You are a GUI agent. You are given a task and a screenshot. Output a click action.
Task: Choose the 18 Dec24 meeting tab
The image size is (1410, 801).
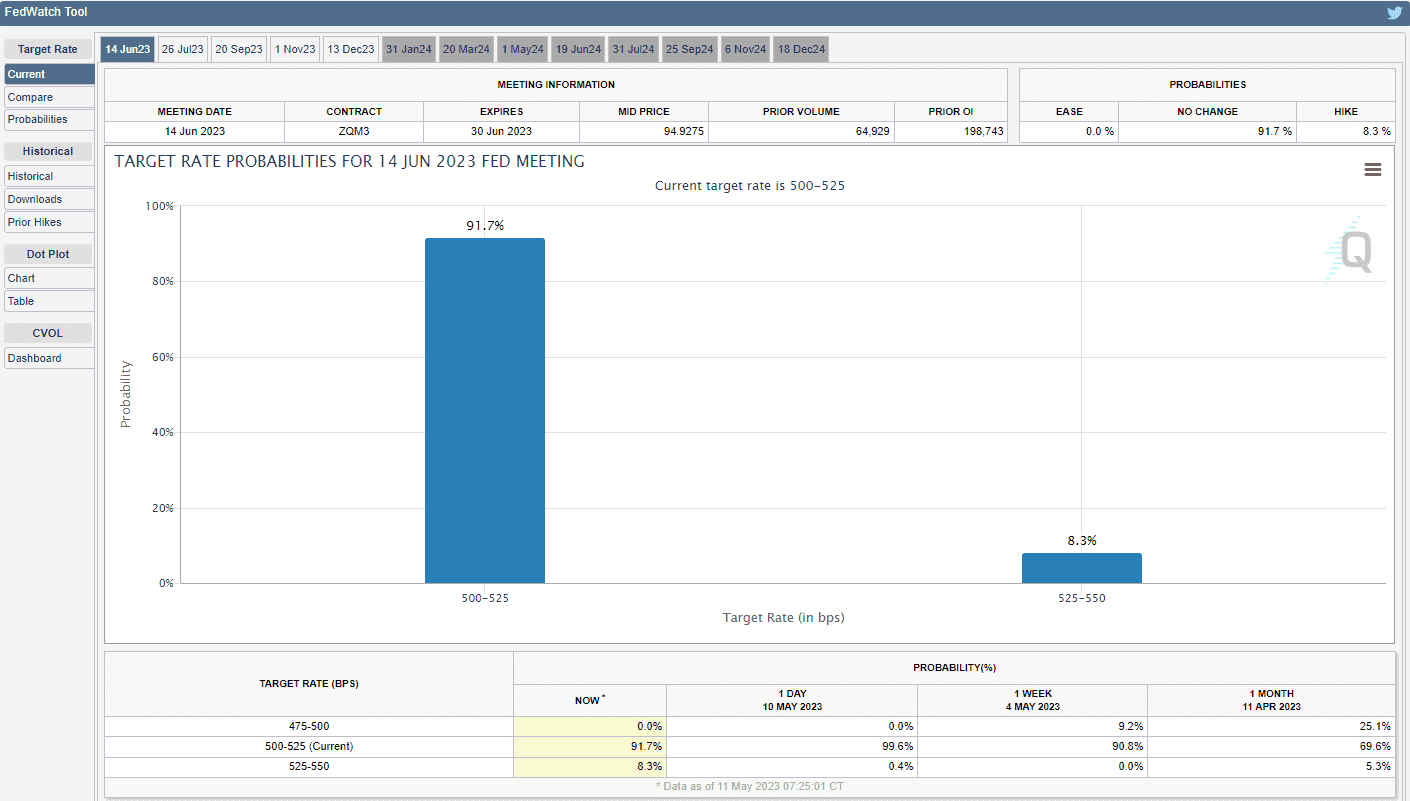pyautogui.click(x=801, y=50)
